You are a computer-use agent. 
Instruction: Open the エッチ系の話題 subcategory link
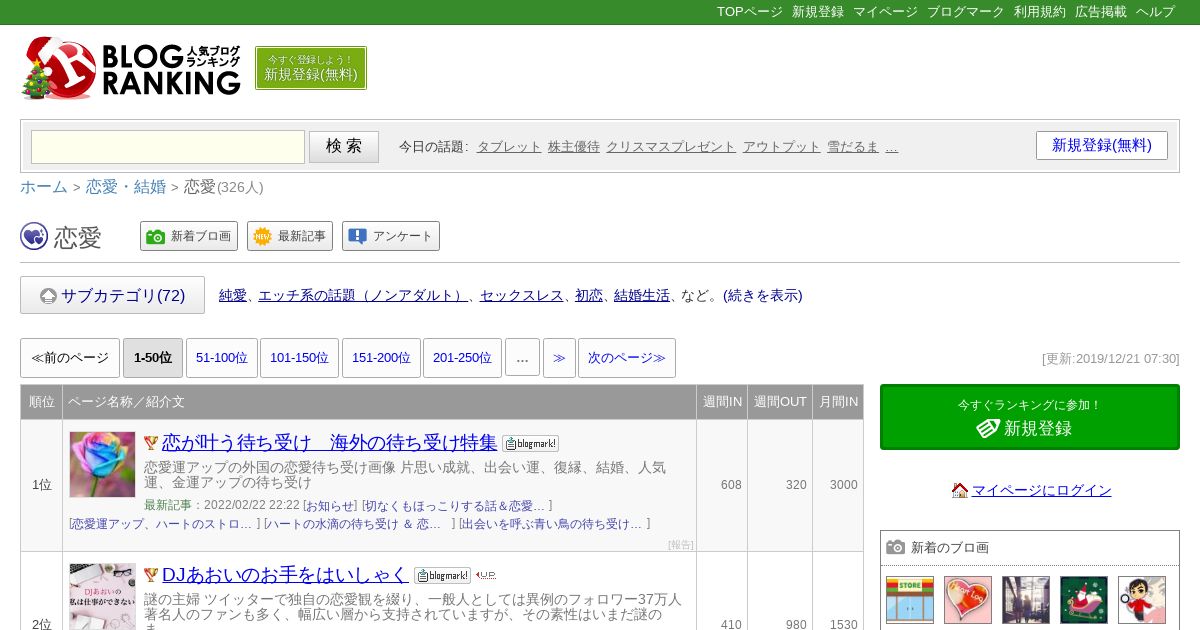click(363, 295)
